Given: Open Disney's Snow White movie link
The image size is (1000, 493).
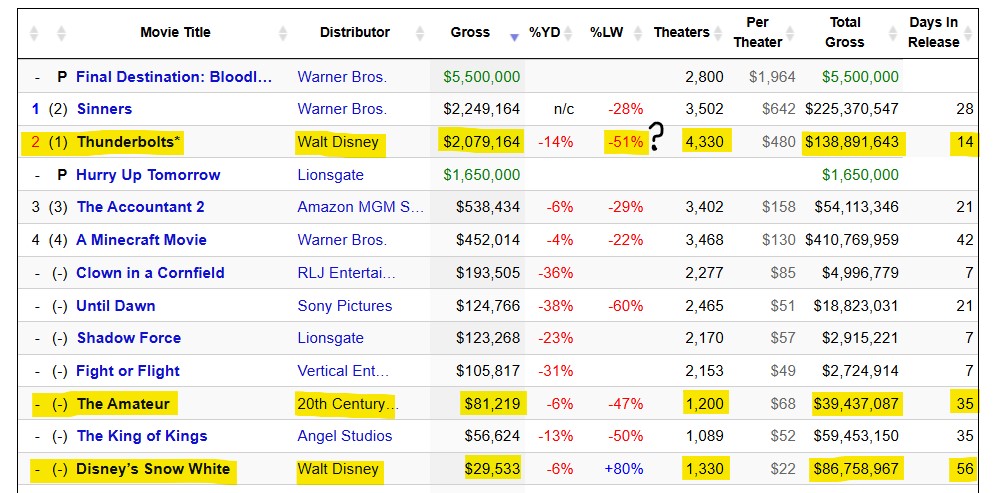Looking at the screenshot, I should pos(153,469).
